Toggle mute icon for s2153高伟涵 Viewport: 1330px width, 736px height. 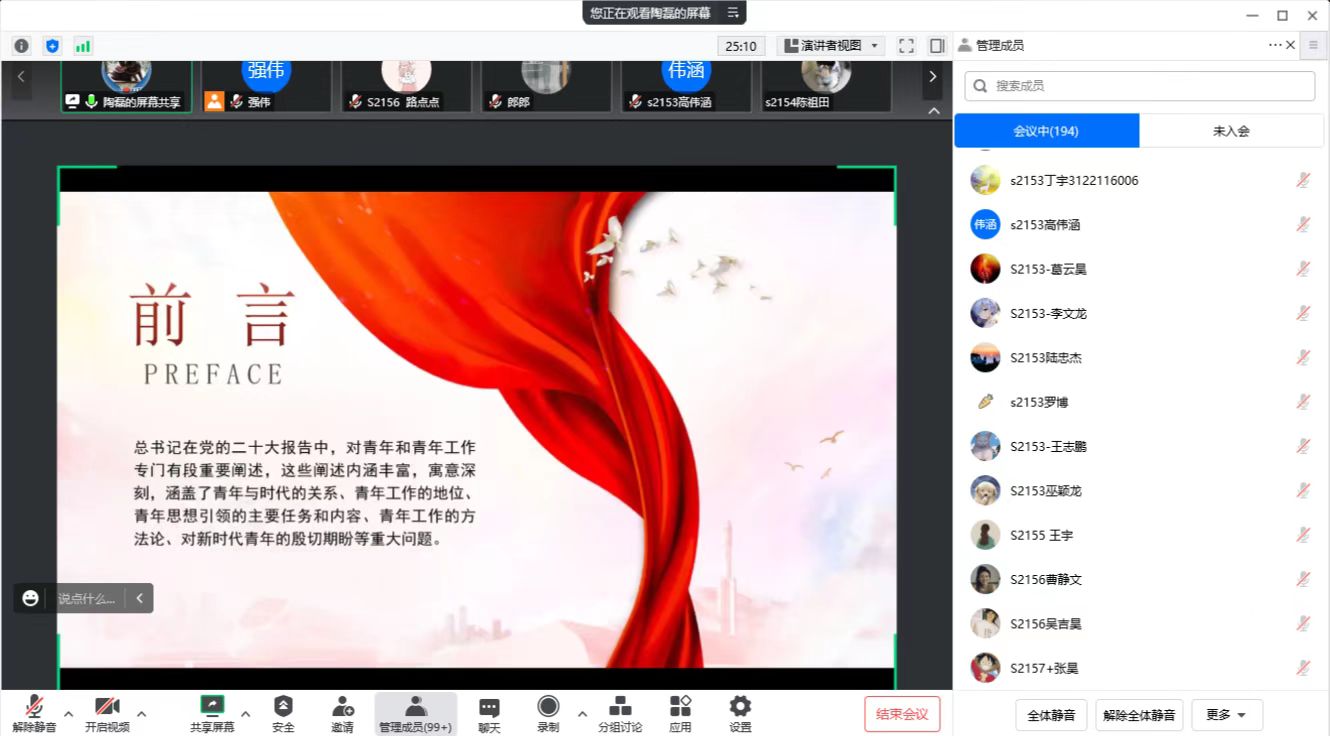click(x=1303, y=225)
